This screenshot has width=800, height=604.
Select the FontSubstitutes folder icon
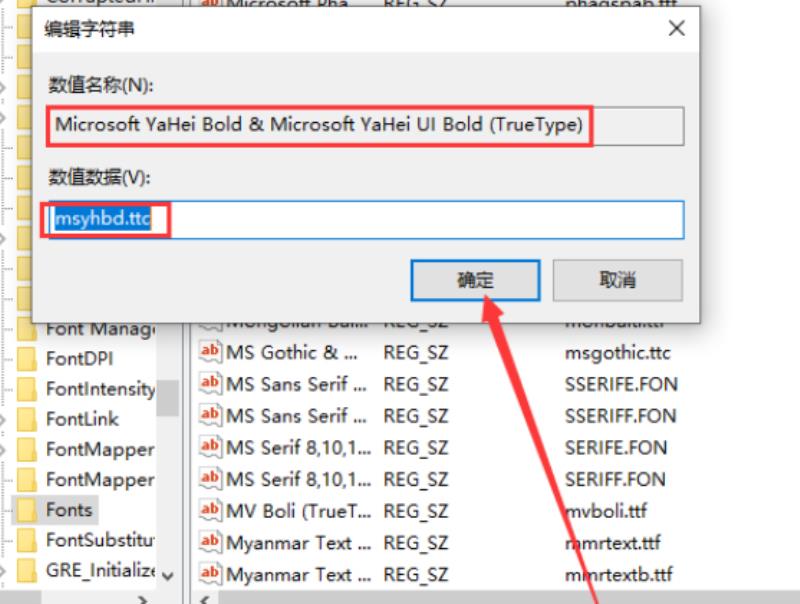click(x=27, y=540)
